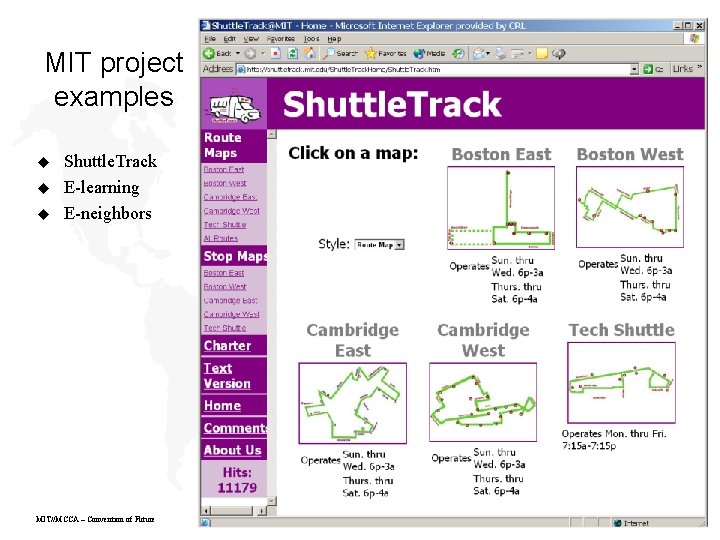Open the All Routes link

pyautogui.click(x=220, y=238)
